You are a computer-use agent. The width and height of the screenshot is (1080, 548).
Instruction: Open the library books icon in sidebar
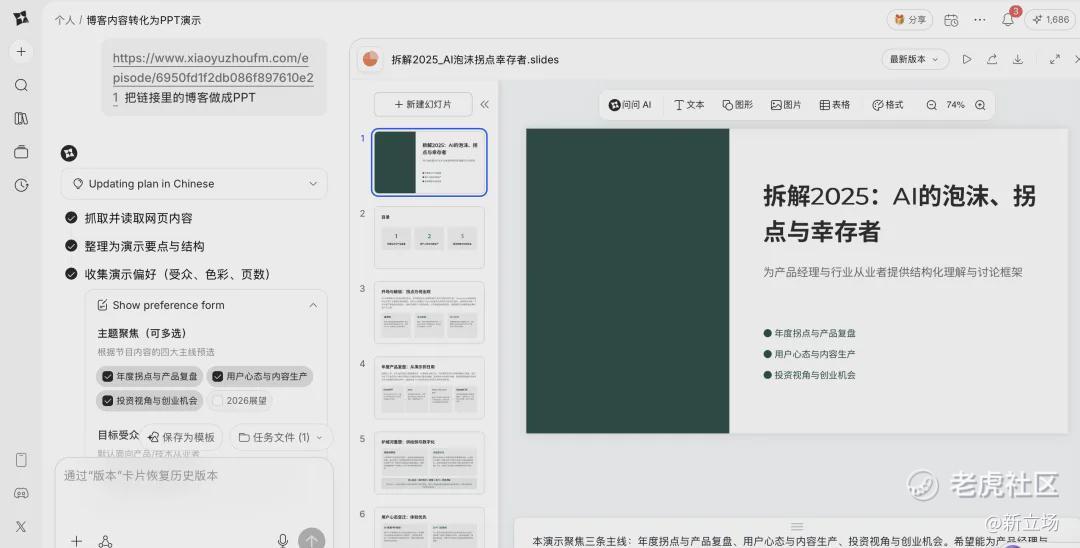click(21, 118)
